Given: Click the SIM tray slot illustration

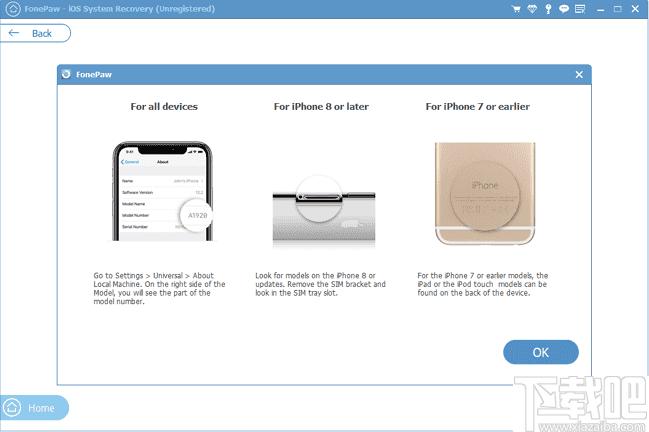Looking at the screenshot, I should point(324,210).
